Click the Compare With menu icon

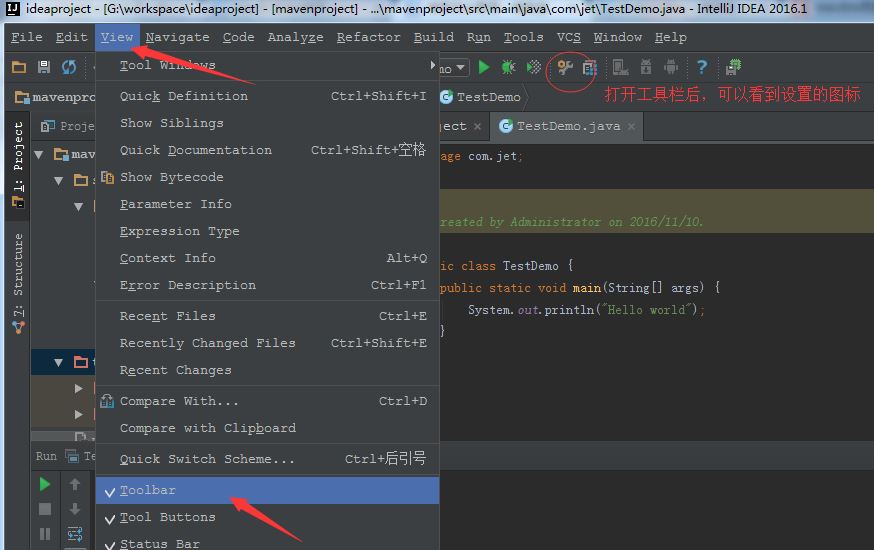[107, 401]
